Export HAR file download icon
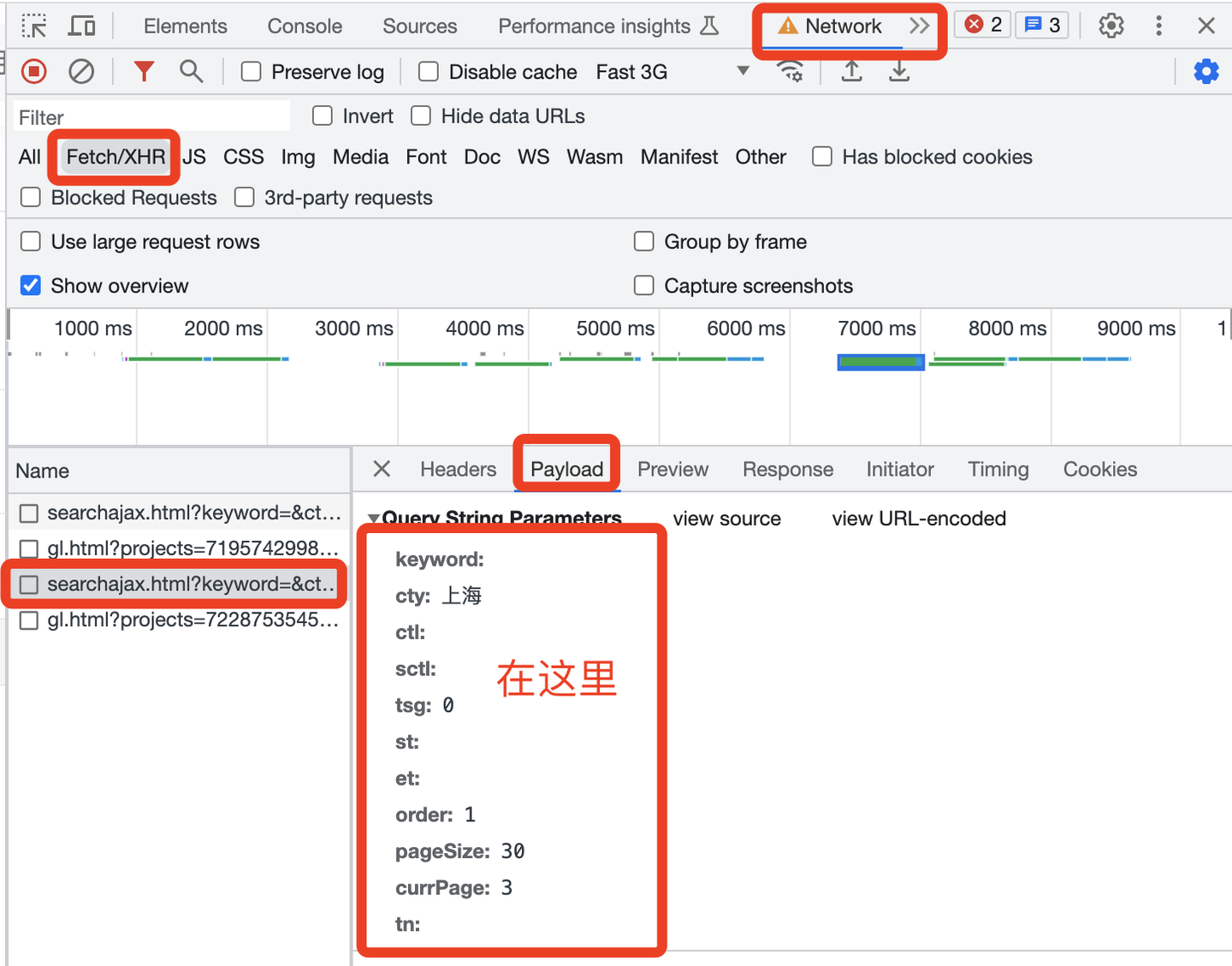This screenshot has height=966, width=1232. pyautogui.click(x=899, y=72)
